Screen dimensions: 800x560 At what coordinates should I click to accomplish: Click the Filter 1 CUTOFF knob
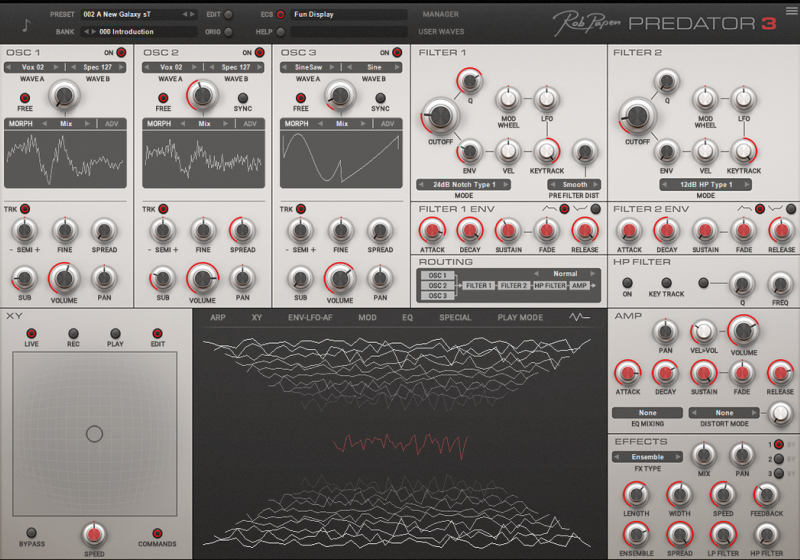[440, 117]
